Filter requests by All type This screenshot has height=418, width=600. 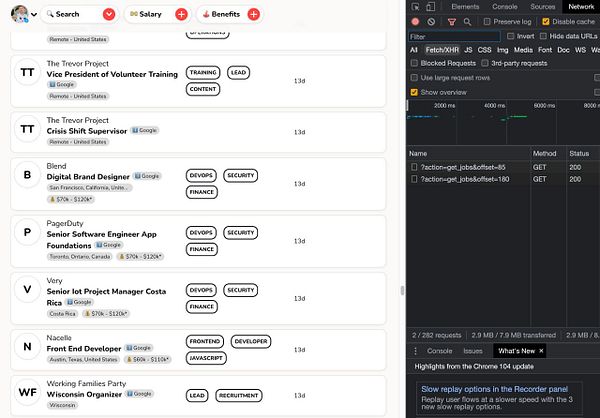click(x=414, y=50)
